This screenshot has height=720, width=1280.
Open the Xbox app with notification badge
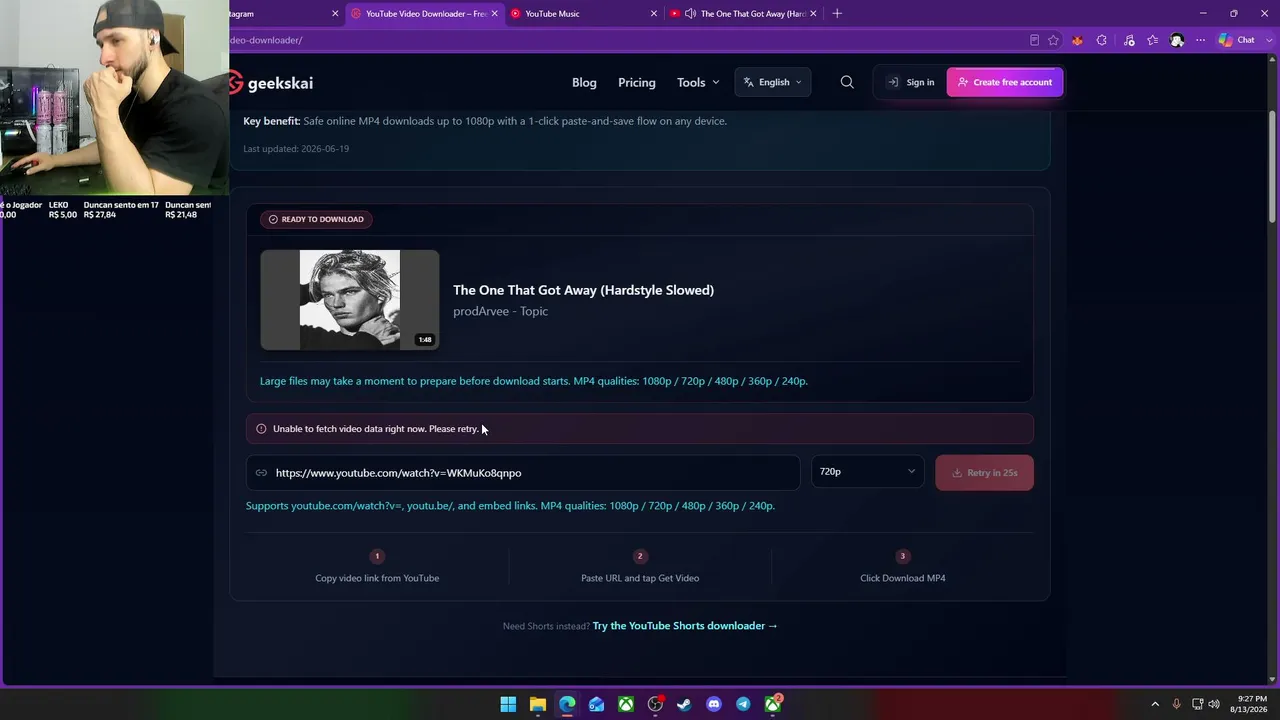point(773,704)
